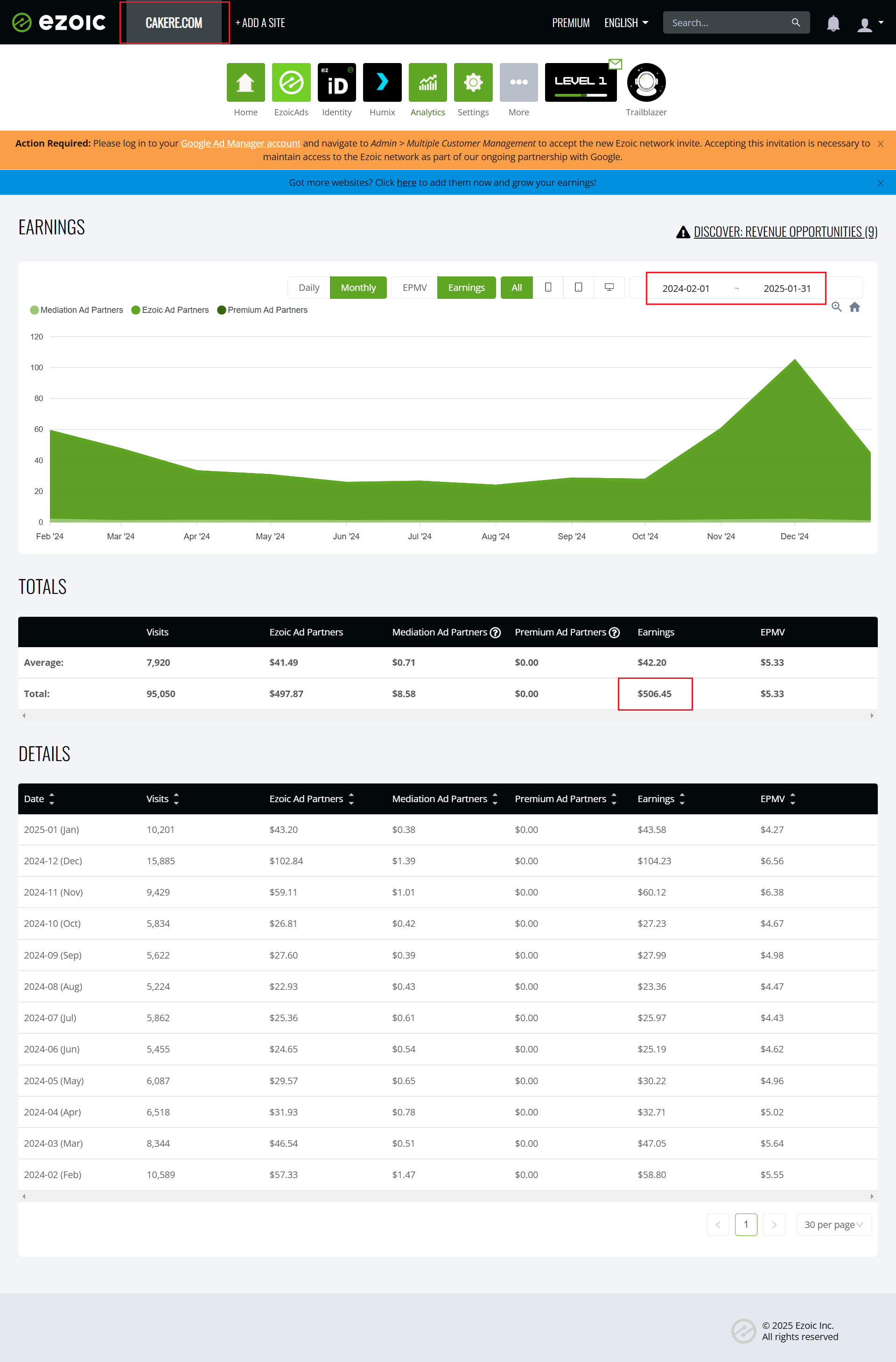Open the Settings gear icon
896x1362 pixels.
click(x=473, y=82)
